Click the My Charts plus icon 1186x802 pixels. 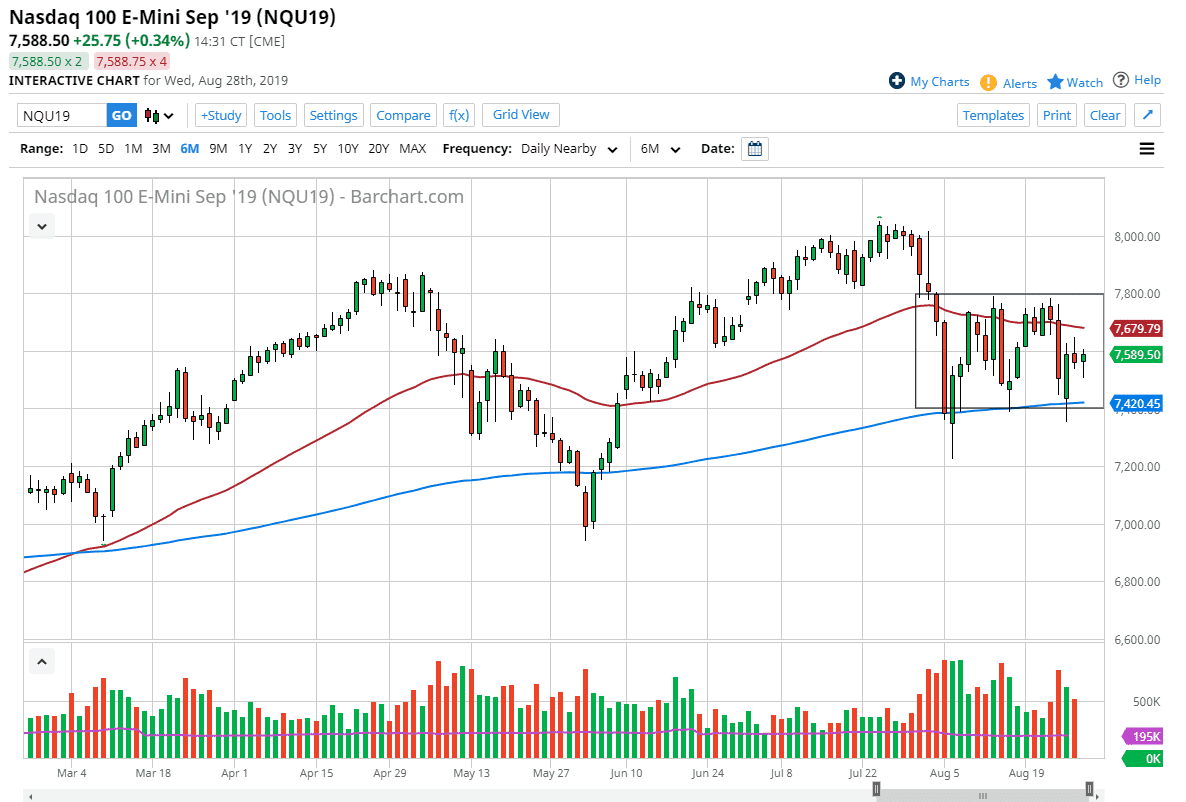tap(899, 81)
